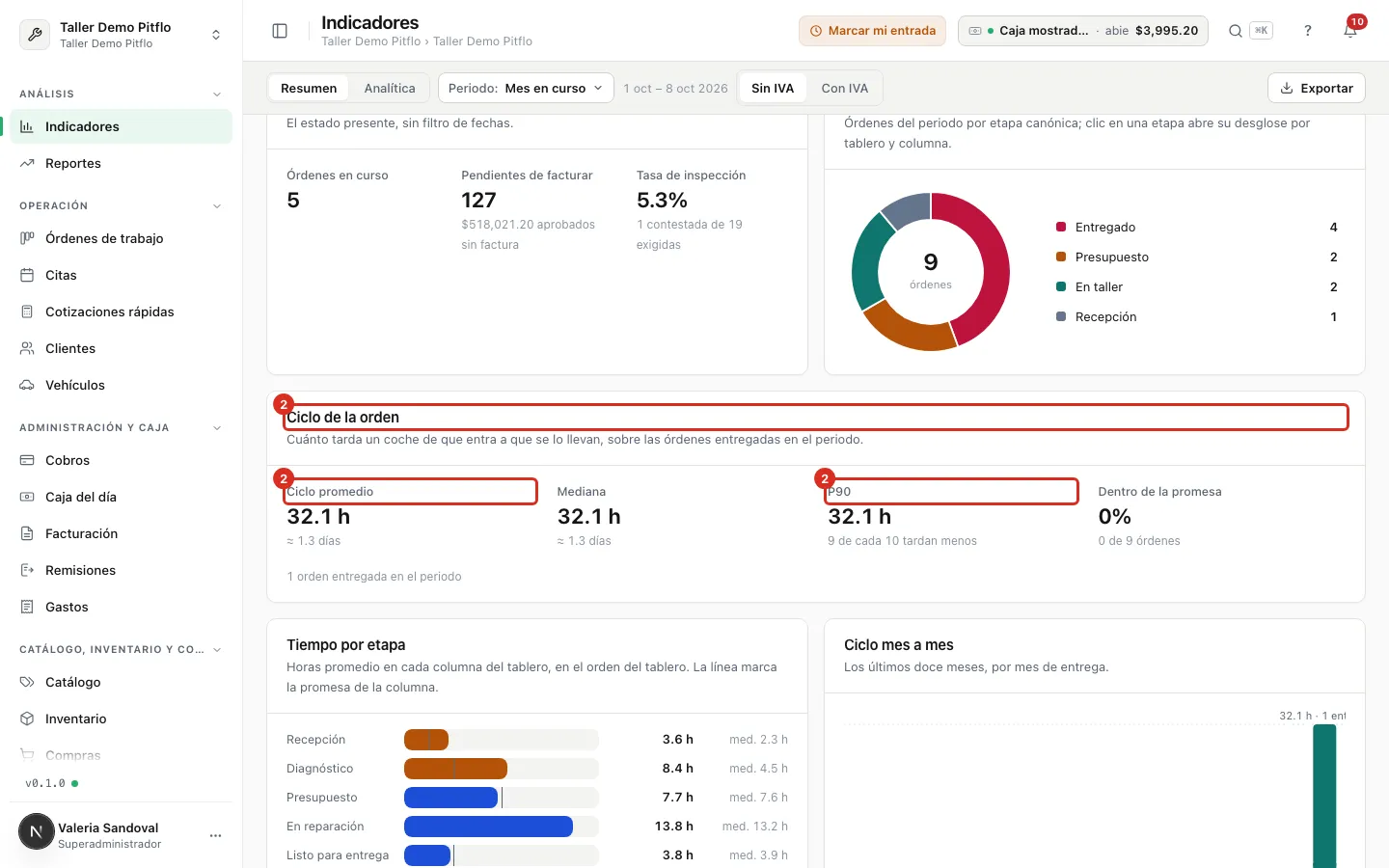Open the Taller Demo Pitflo workshop switcher
This screenshot has width=1389, height=868.
[122, 35]
